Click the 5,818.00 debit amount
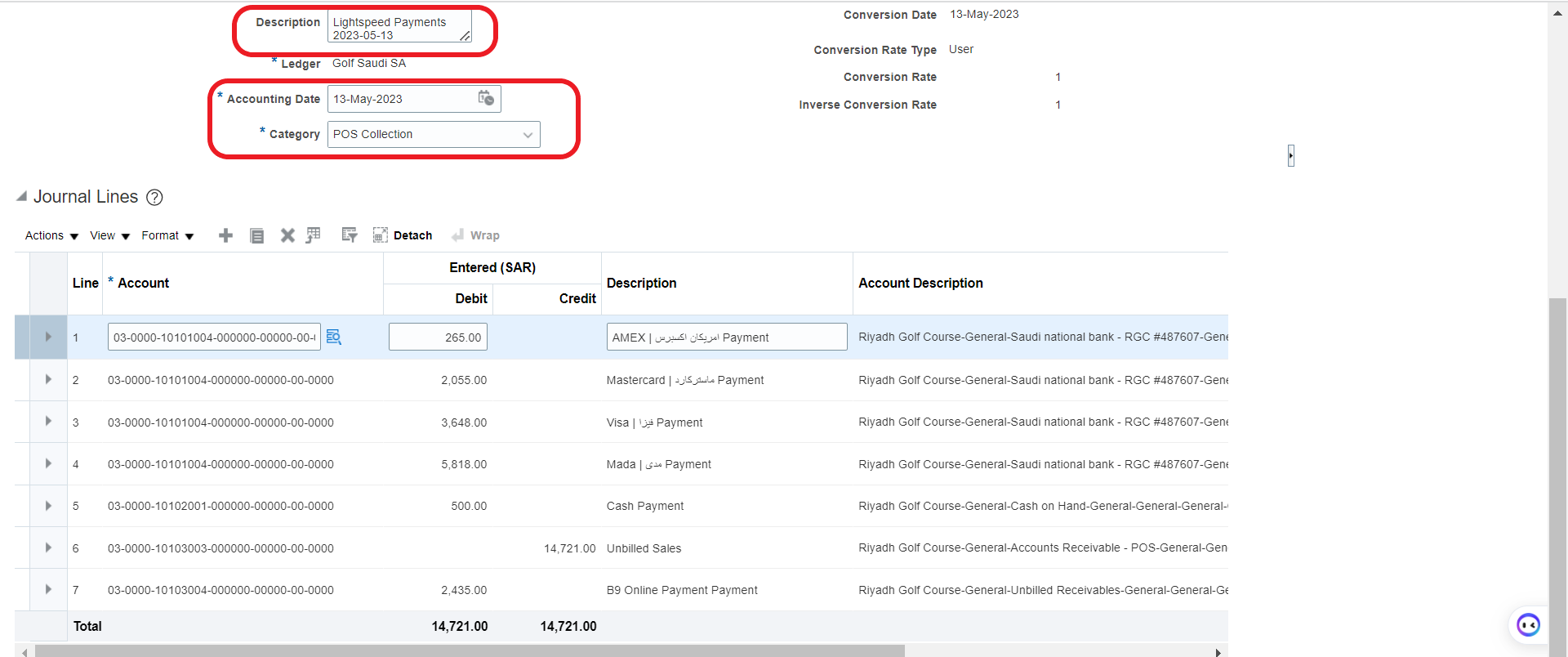1568x657 pixels. coord(464,464)
